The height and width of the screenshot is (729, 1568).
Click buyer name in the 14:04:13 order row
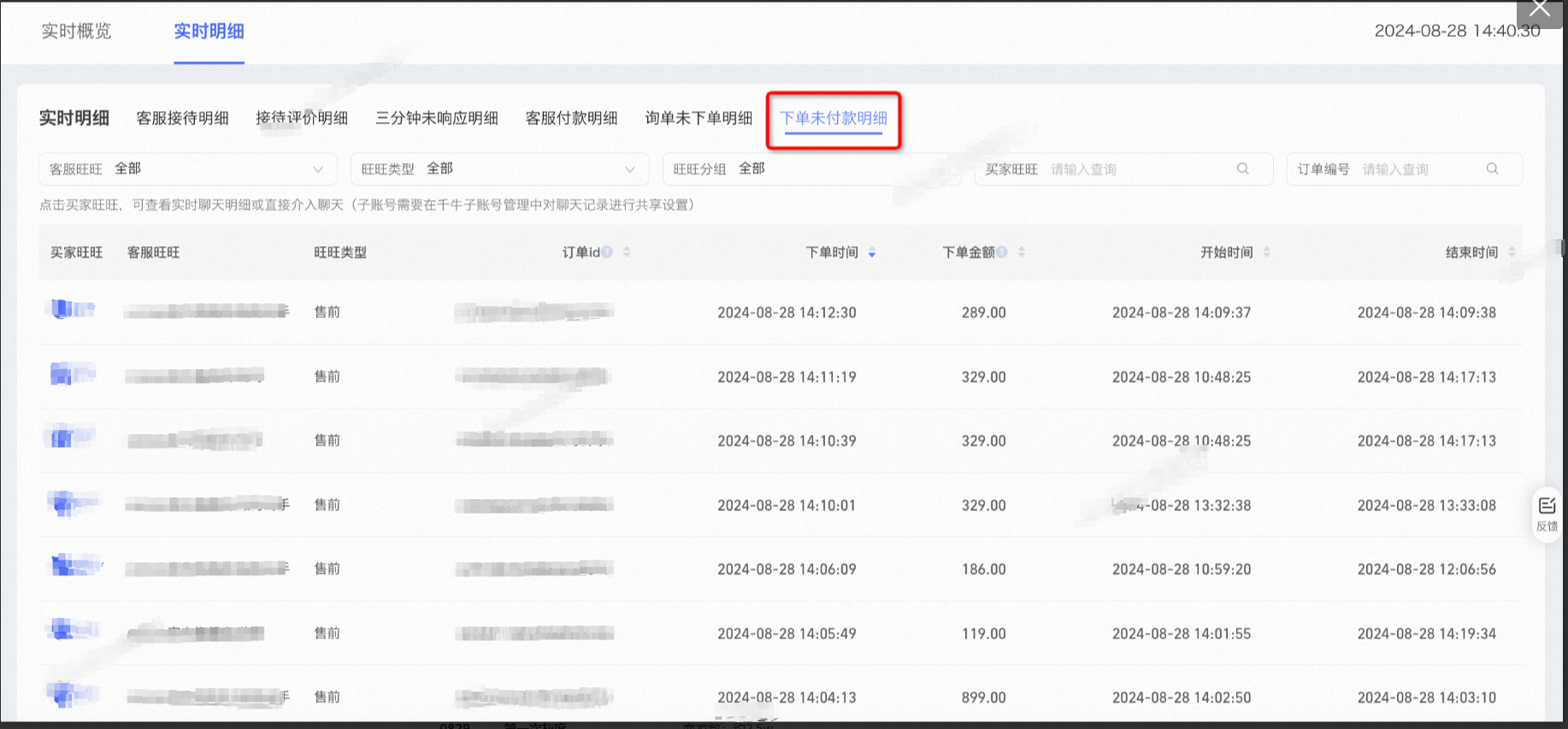pos(73,694)
